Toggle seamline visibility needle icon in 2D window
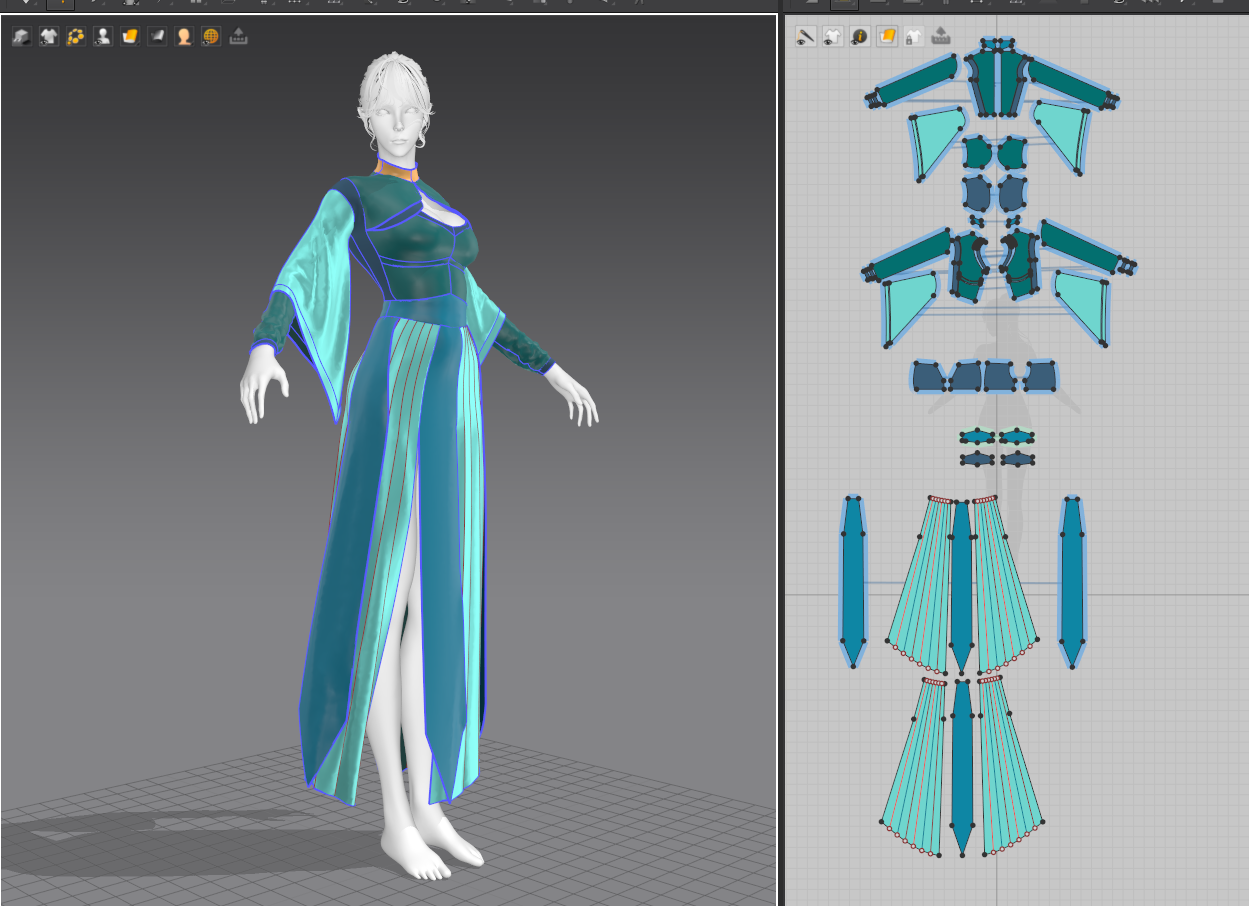This screenshot has height=906, width=1249. (x=806, y=37)
